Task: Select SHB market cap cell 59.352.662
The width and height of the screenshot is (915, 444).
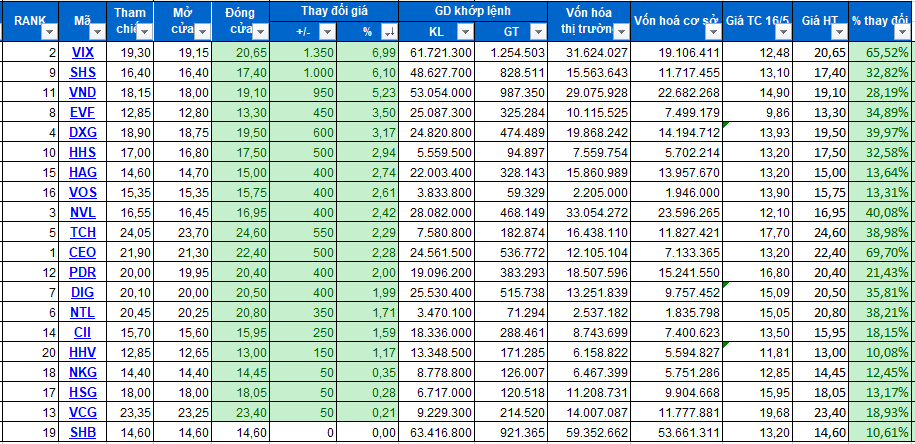Action: [589, 432]
